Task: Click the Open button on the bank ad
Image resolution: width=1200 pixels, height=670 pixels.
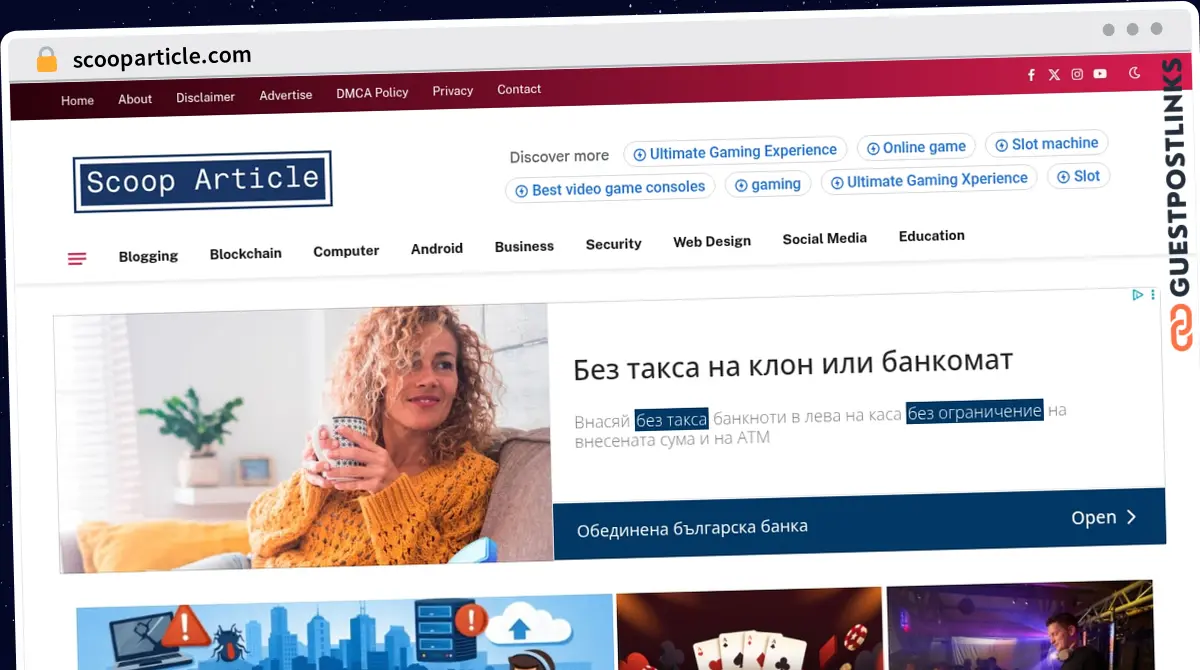Action: (1104, 517)
